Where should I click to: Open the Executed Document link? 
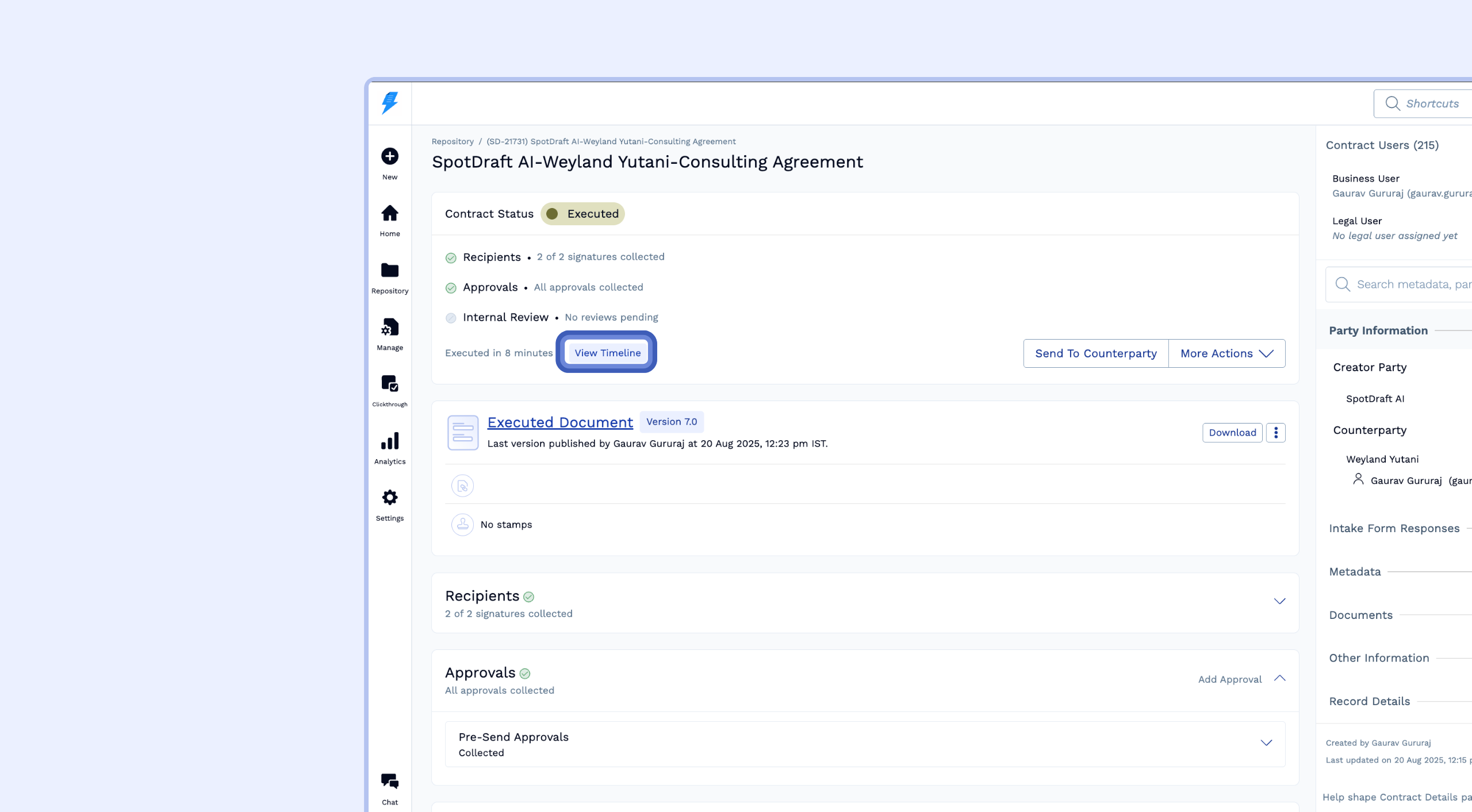(559, 422)
